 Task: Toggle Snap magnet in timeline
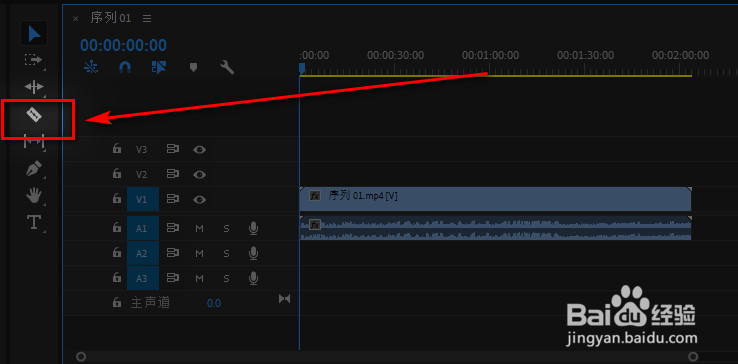click(x=125, y=68)
